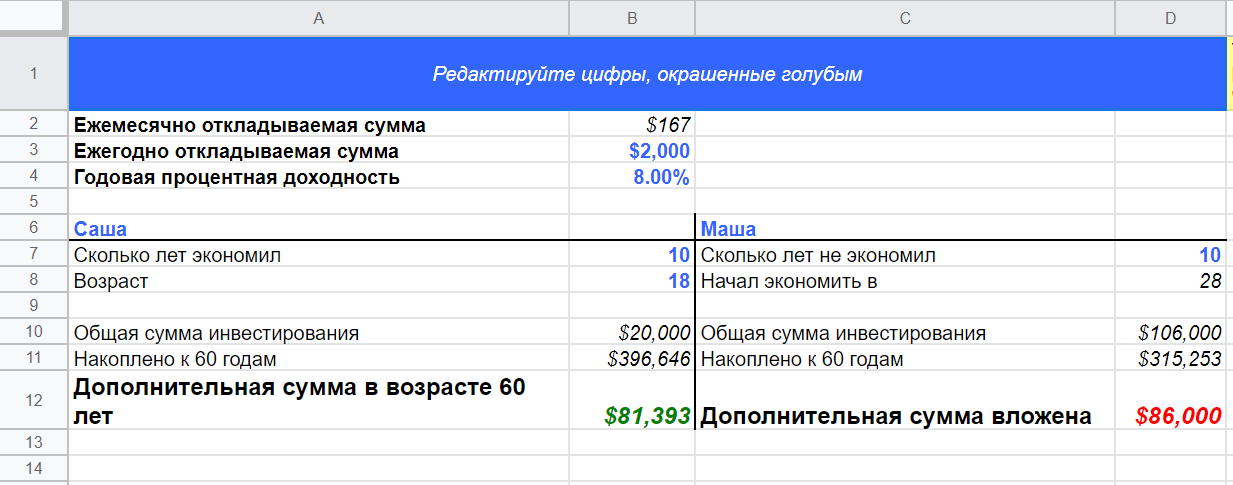Image resolution: width=1233 pixels, height=485 pixels.
Task: Select the 'Маша' heading cell
Action: 905,229
